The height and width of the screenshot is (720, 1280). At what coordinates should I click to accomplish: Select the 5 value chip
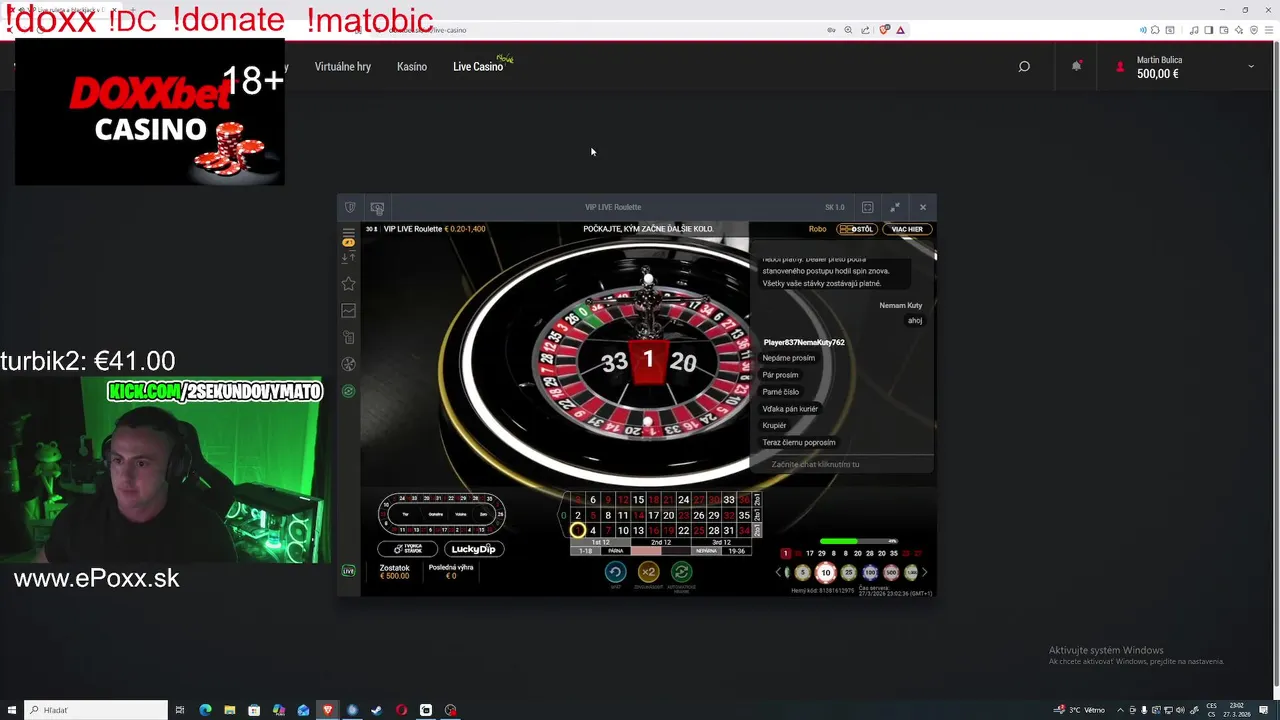point(802,572)
